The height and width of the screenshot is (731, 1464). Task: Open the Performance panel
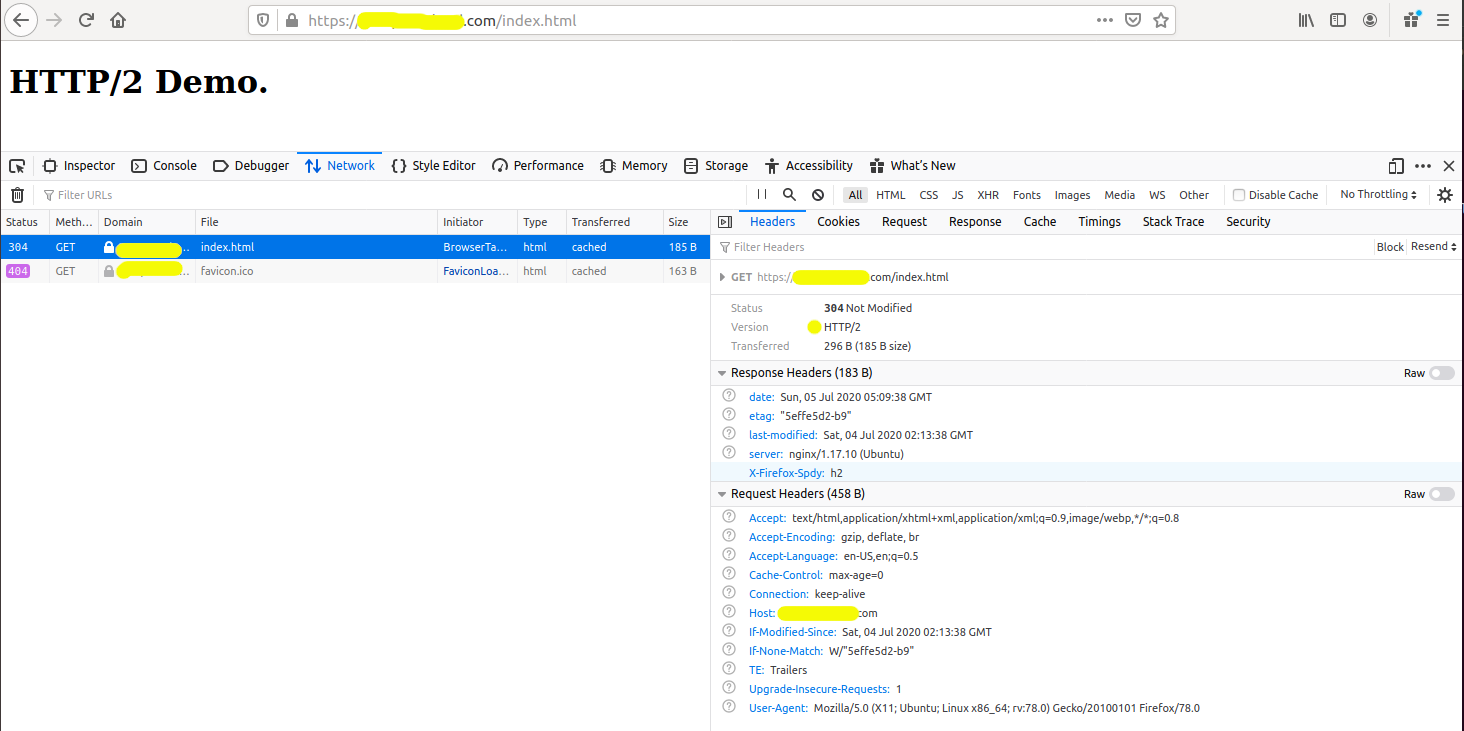pyautogui.click(x=538, y=166)
